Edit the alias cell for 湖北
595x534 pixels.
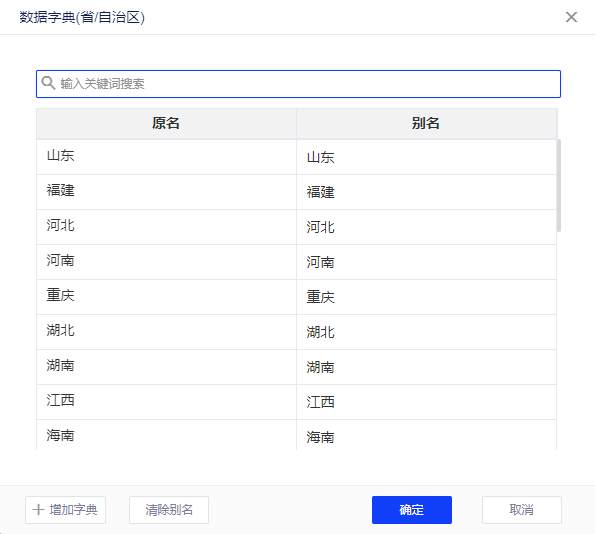pyautogui.click(x=427, y=332)
